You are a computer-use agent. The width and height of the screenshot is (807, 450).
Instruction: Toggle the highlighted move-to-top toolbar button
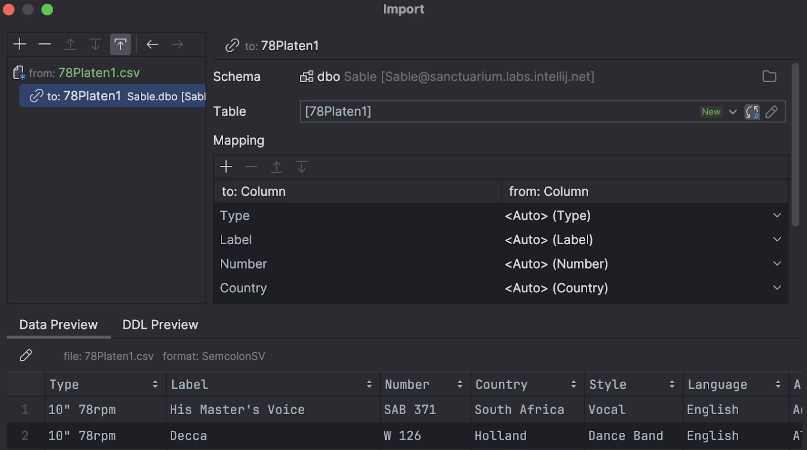(x=120, y=44)
